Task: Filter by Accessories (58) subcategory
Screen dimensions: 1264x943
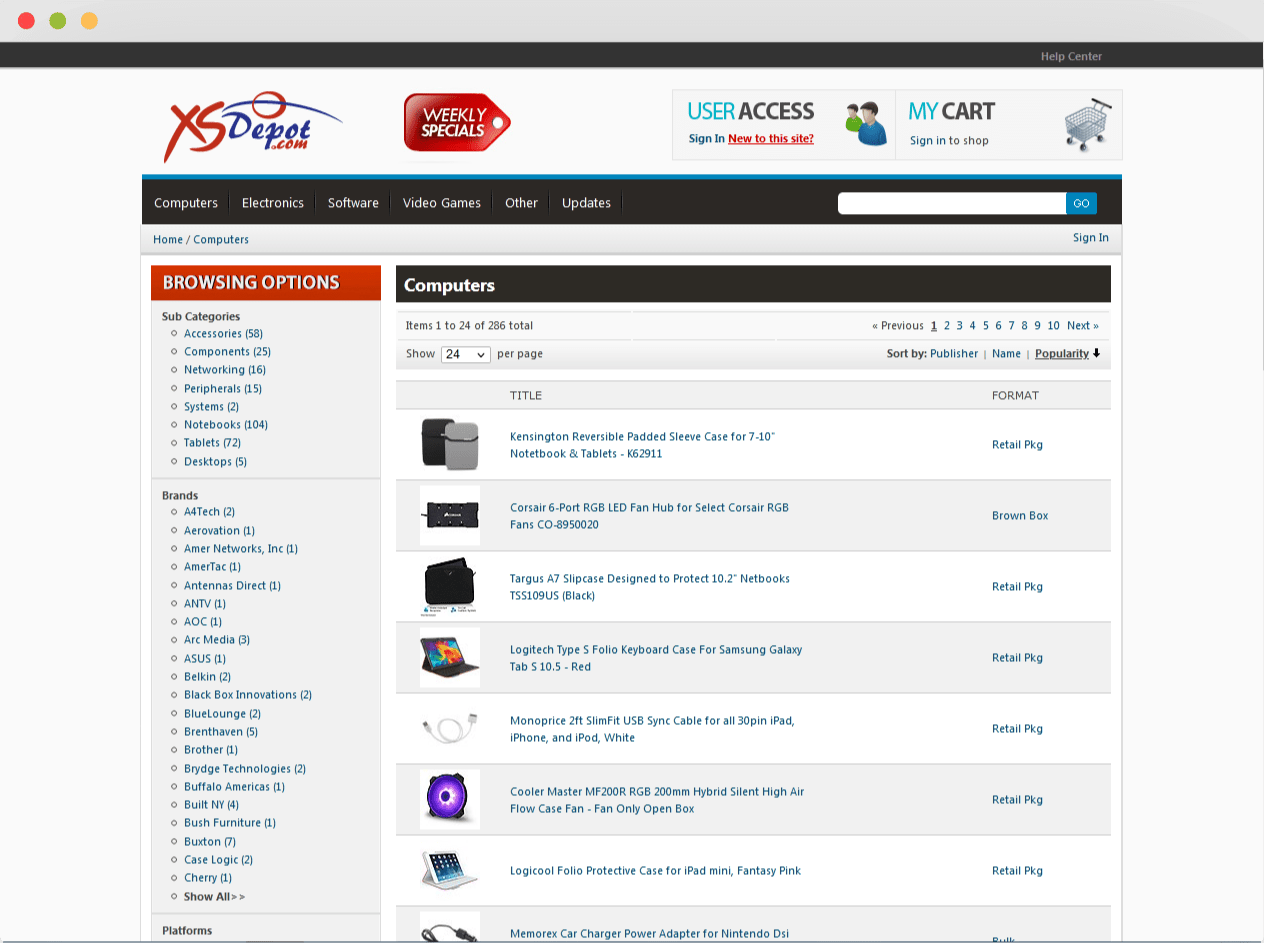Action: (x=223, y=334)
